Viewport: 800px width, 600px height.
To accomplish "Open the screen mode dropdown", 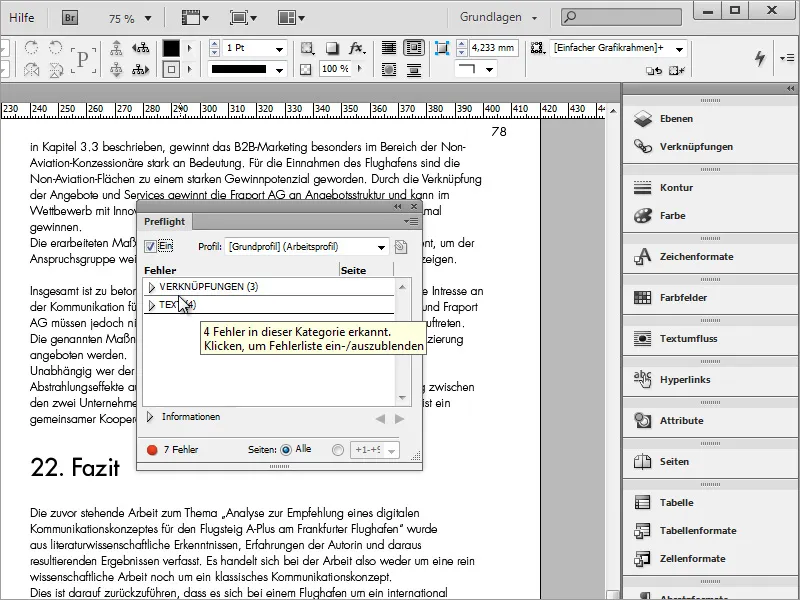I will (243, 18).
